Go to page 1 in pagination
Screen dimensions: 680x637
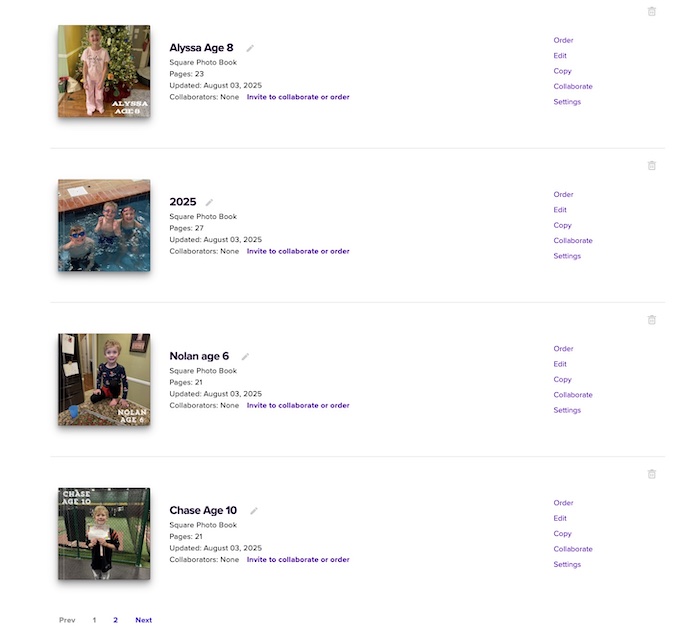95,620
